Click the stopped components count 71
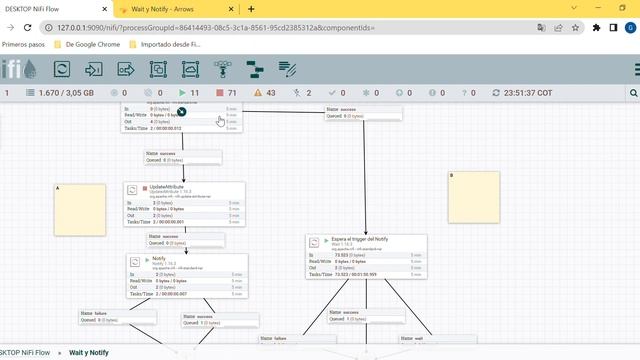640x360 pixels. [226, 93]
